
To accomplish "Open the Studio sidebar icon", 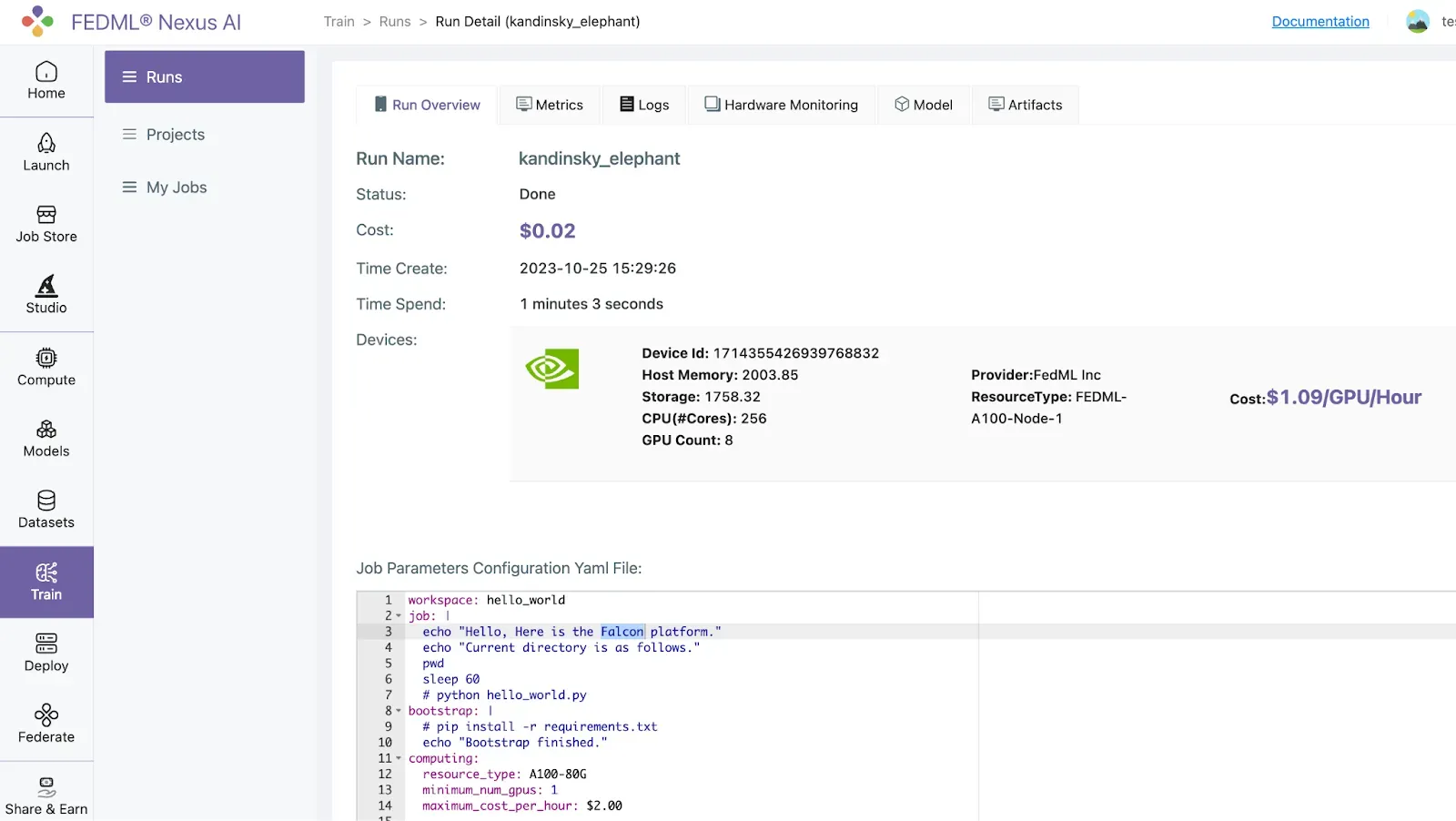I will click(46, 286).
